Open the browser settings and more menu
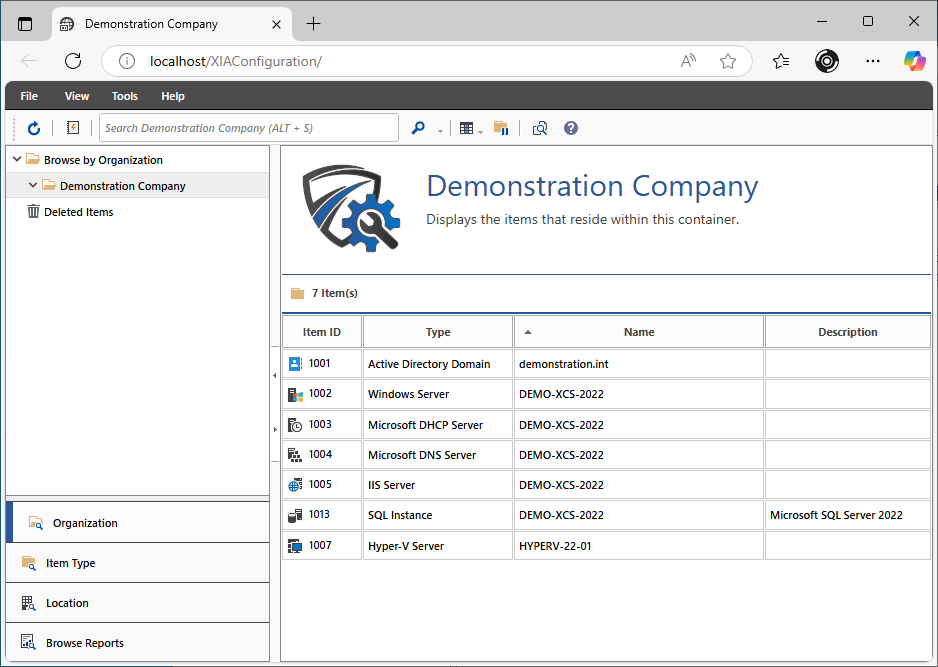Viewport: 938px width, 667px height. click(873, 60)
